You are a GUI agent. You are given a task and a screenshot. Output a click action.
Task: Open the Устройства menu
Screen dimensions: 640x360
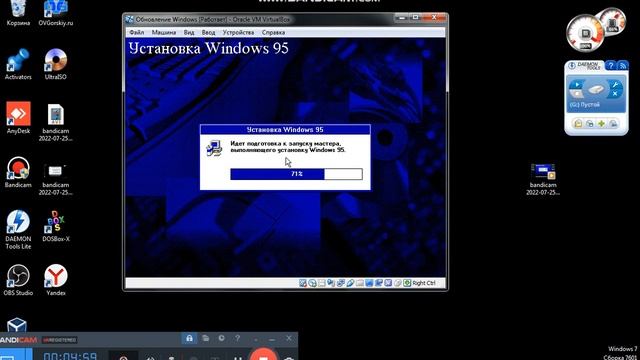coord(238,32)
